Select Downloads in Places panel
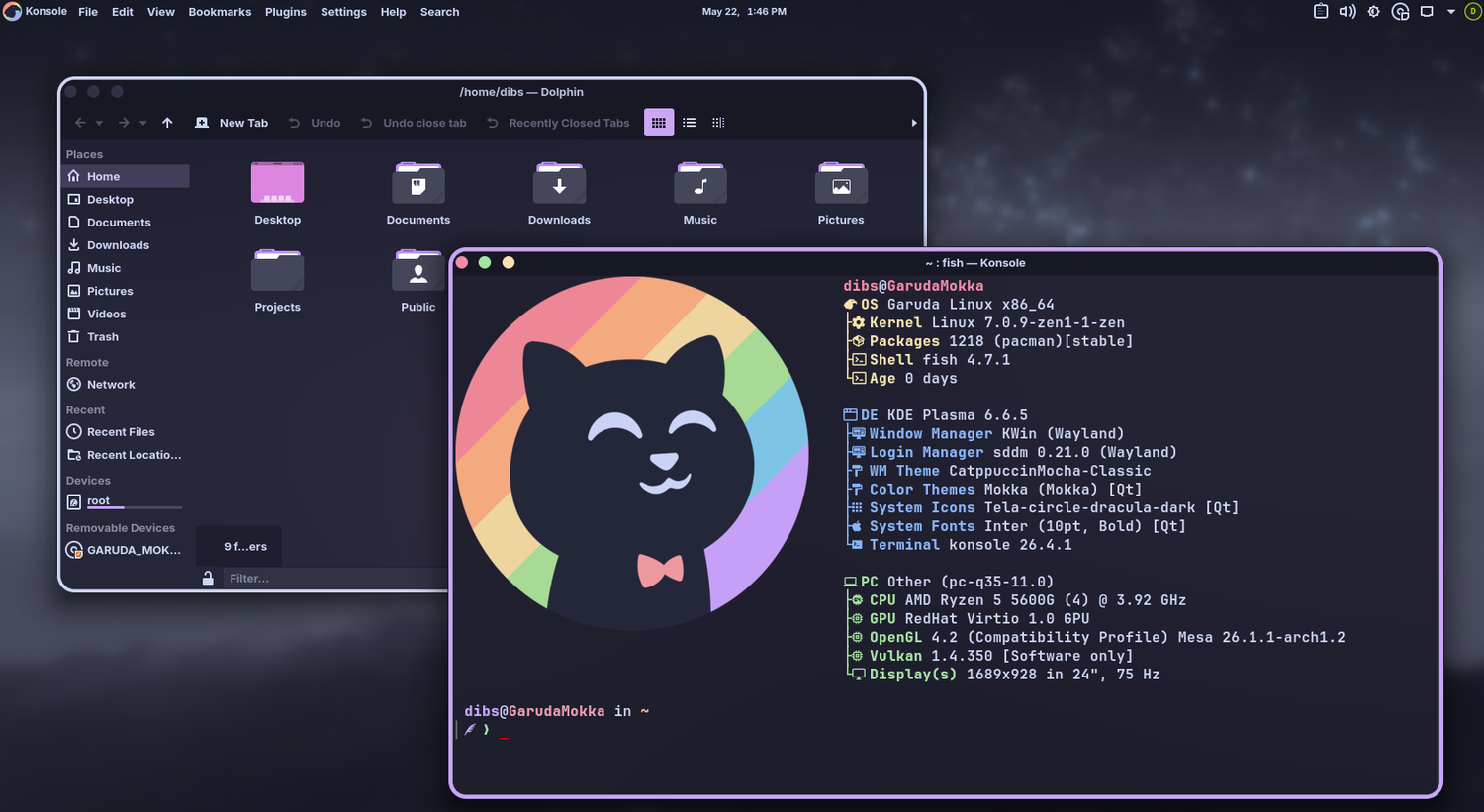 tap(125, 244)
